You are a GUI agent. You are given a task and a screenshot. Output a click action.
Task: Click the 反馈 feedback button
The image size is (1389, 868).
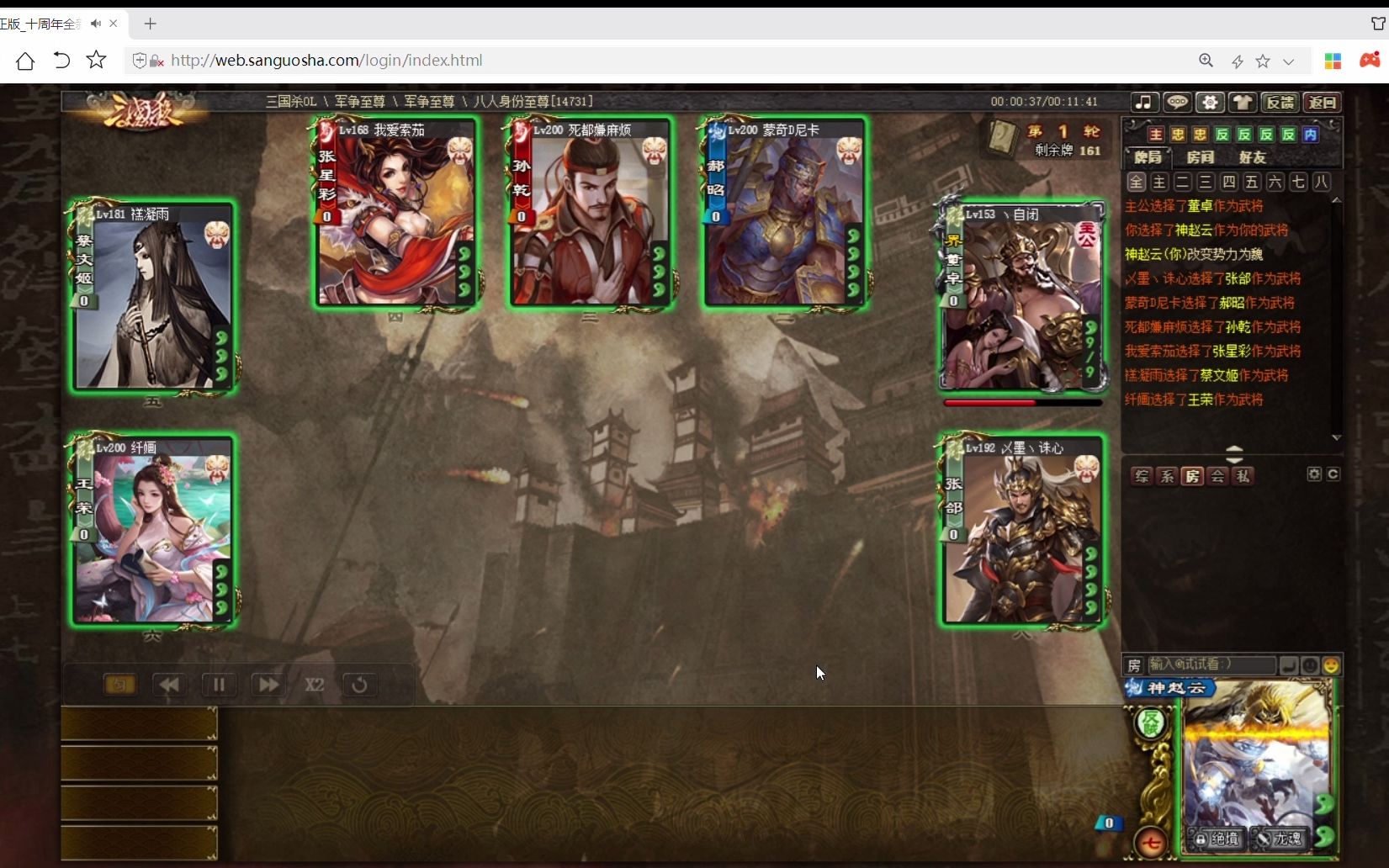pyautogui.click(x=1280, y=103)
